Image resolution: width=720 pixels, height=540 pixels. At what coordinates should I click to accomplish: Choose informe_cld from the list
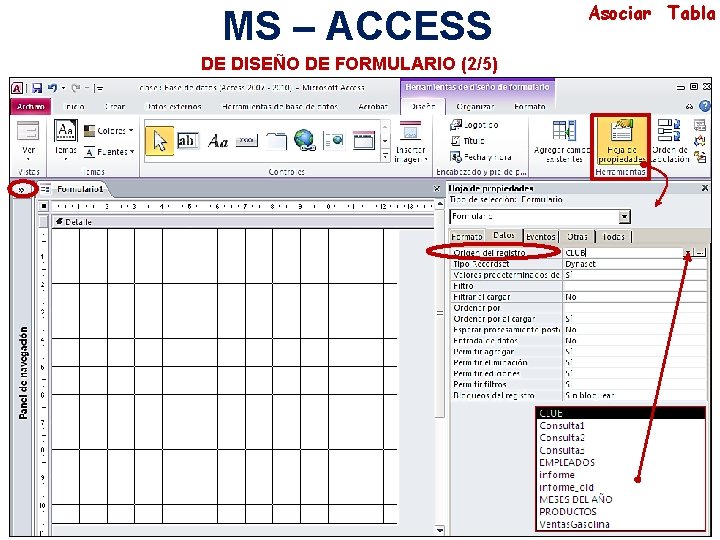coord(566,487)
